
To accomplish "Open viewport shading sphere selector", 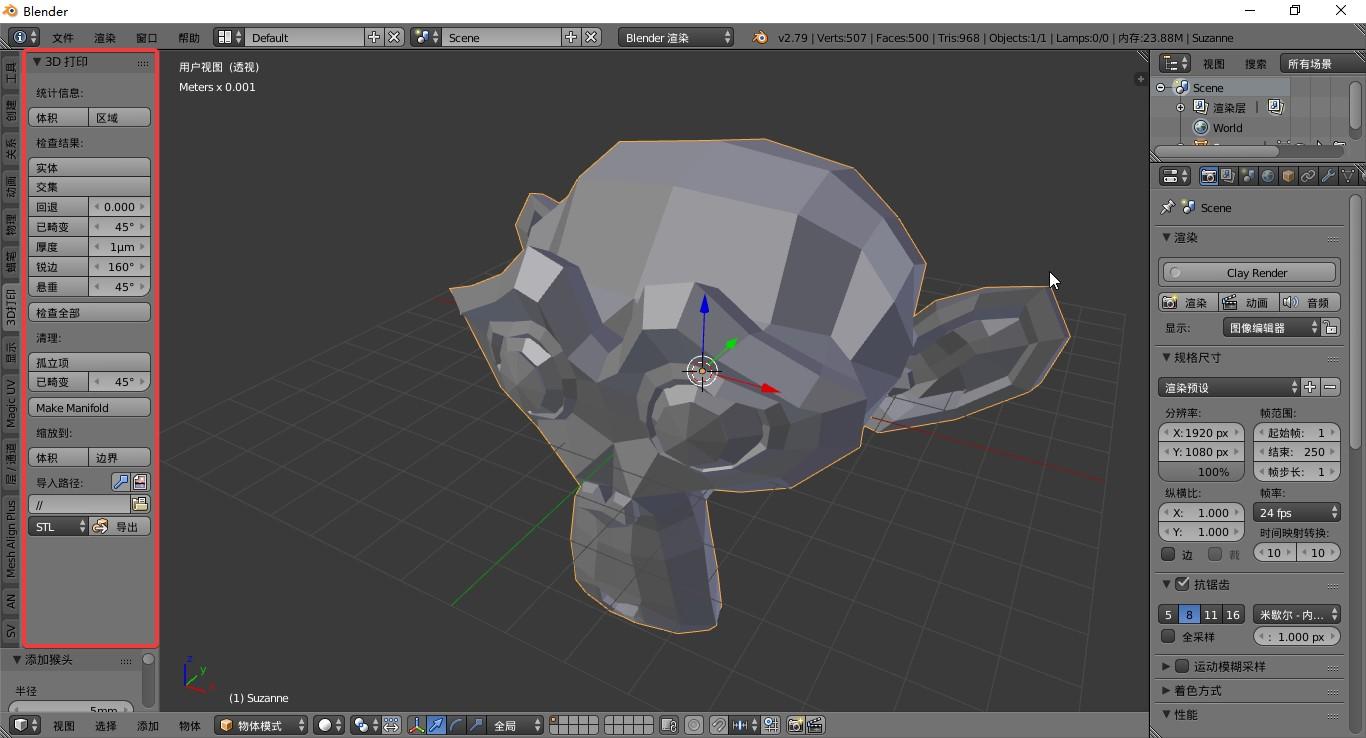I will coord(329,725).
